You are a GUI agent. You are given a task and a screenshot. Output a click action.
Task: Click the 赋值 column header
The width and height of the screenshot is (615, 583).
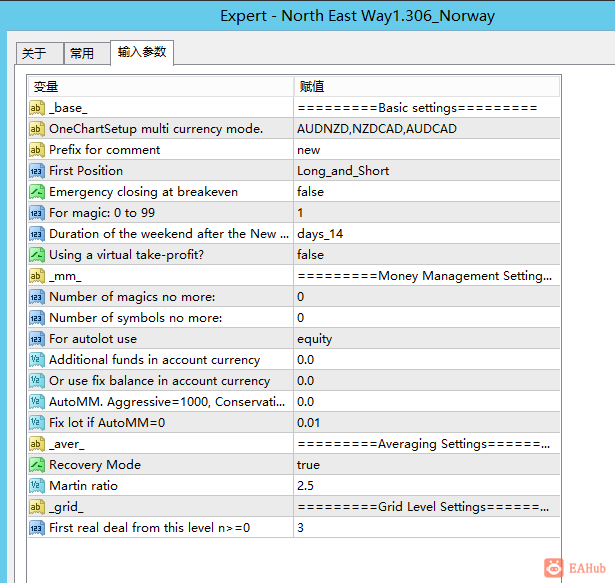pyautogui.click(x=427, y=86)
